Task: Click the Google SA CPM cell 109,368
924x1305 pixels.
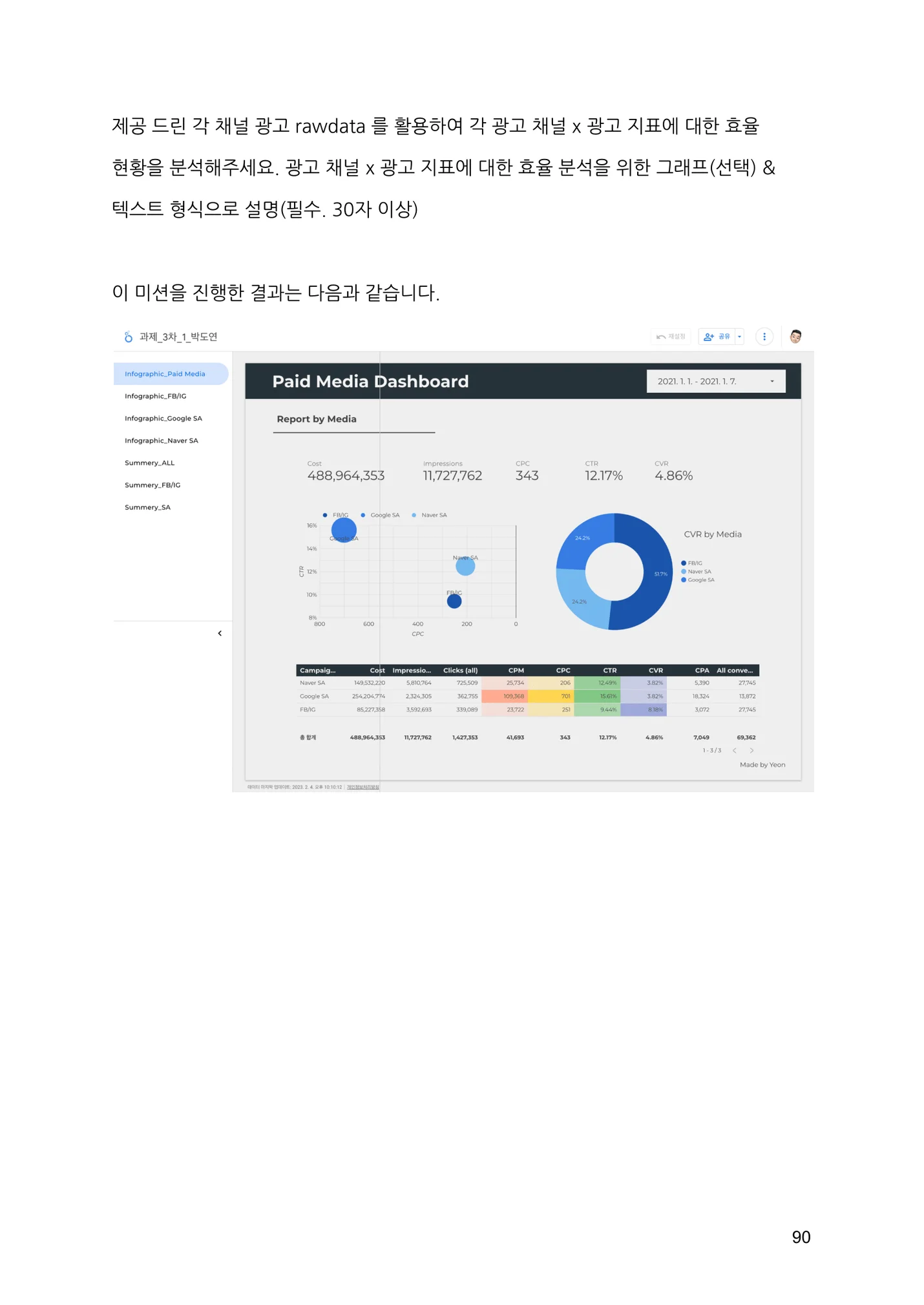Action: [x=505, y=696]
